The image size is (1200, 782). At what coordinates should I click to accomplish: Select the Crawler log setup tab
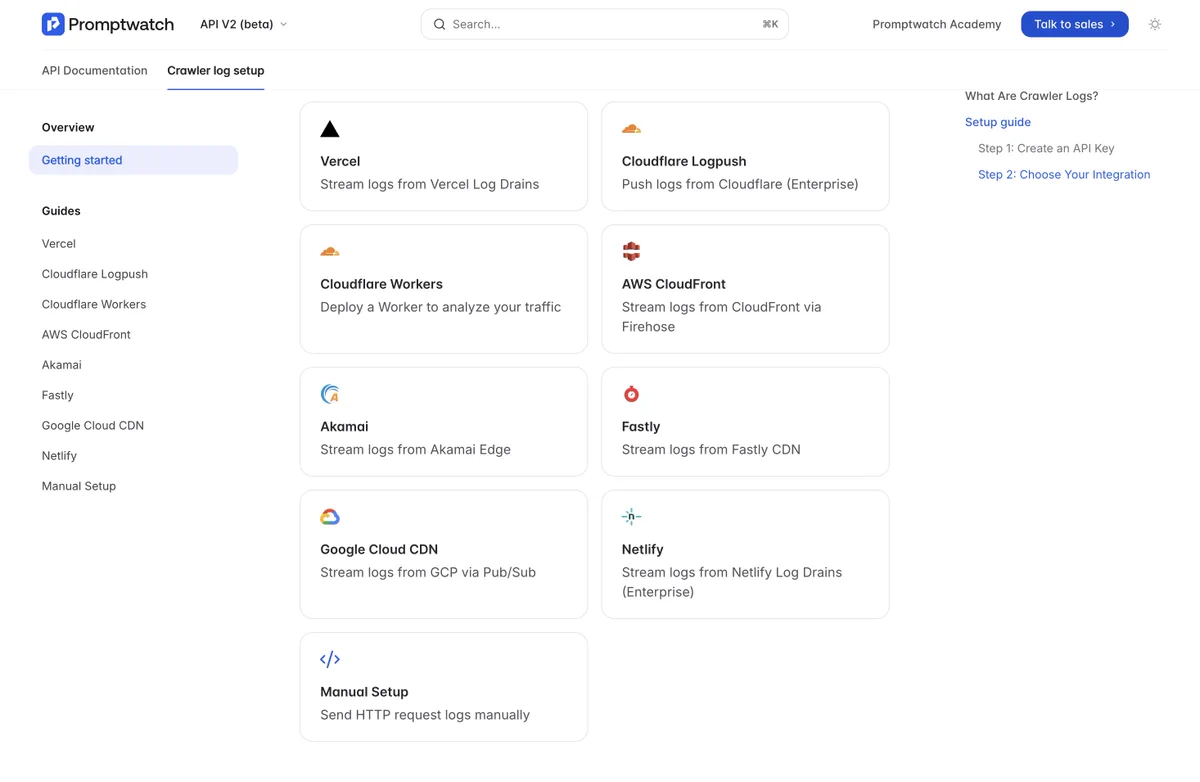tap(216, 71)
